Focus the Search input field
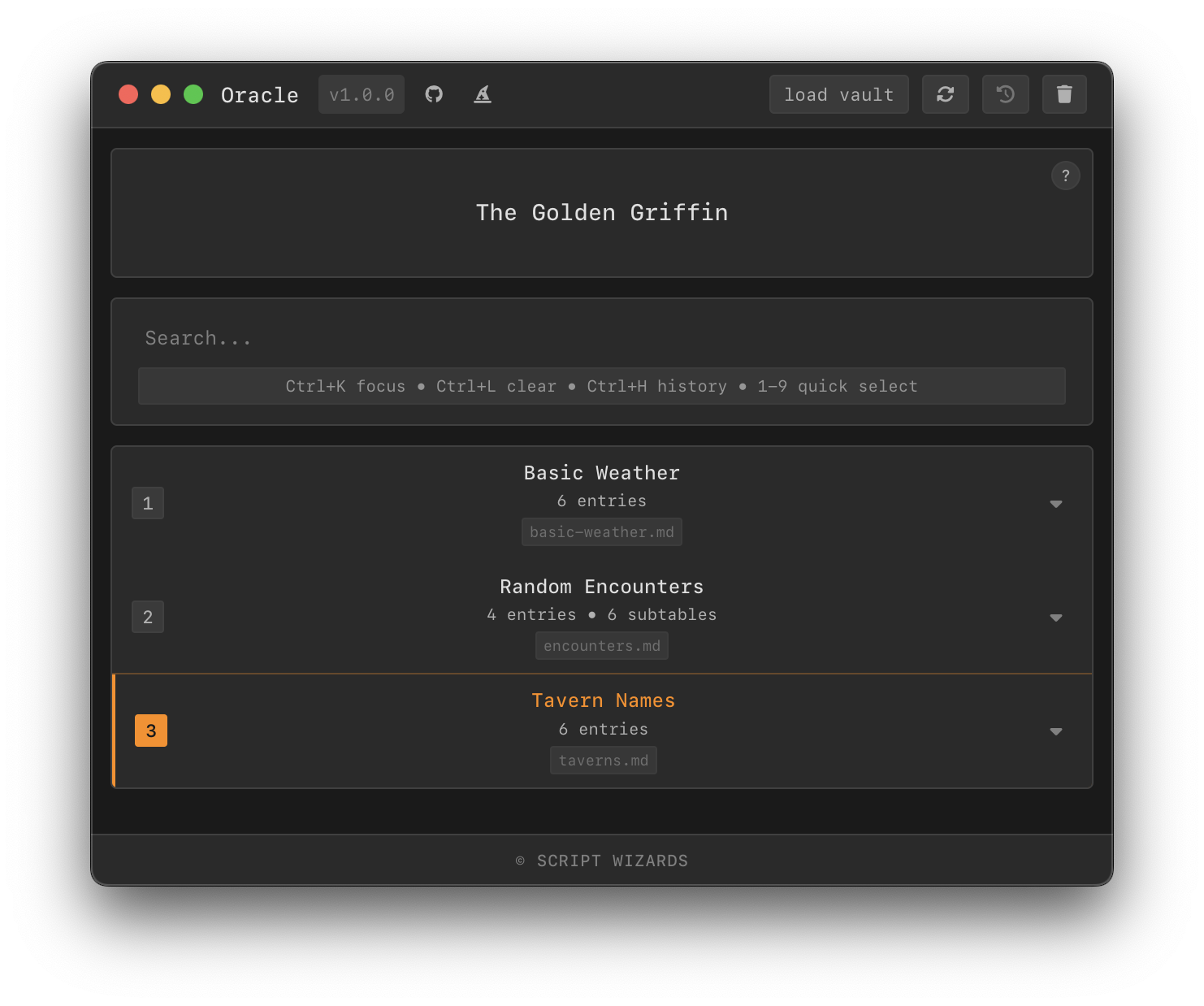This screenshot has height=1006, width=1204. coord(601,338)
